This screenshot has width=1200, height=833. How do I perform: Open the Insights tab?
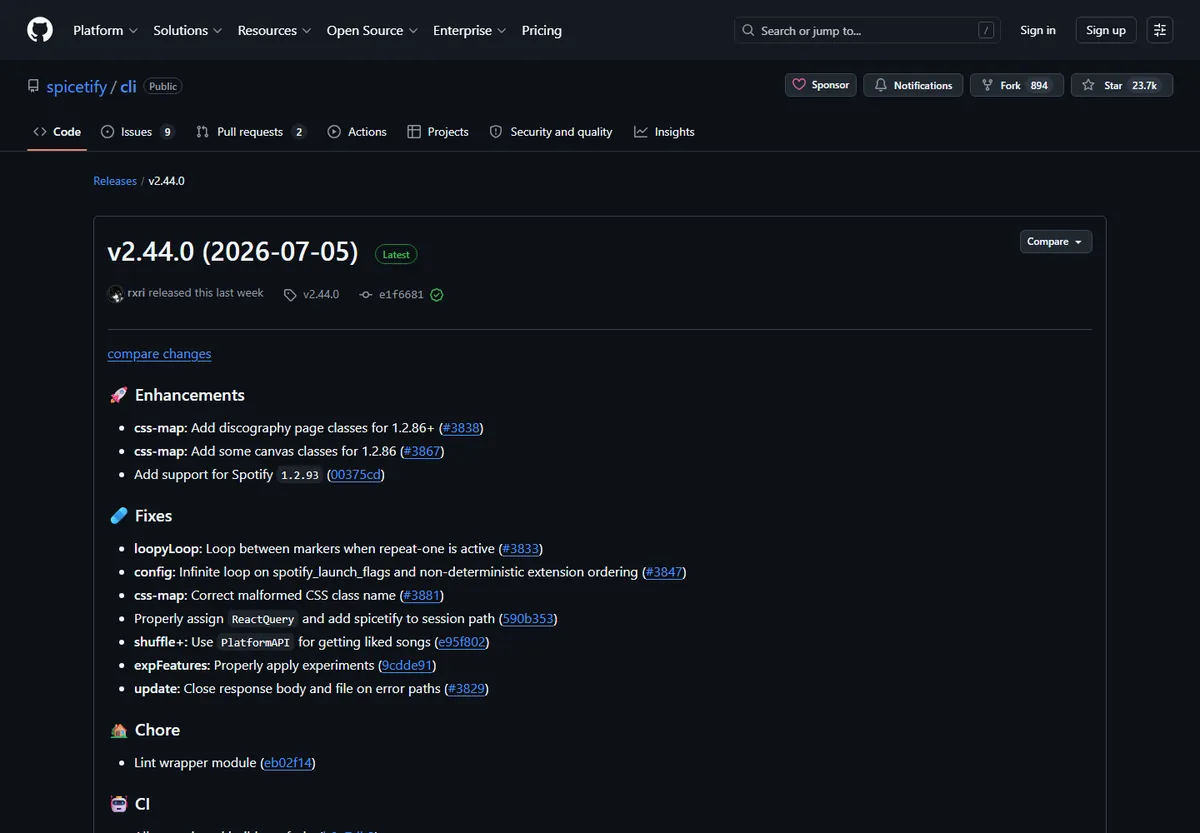[x=664, y=132]
